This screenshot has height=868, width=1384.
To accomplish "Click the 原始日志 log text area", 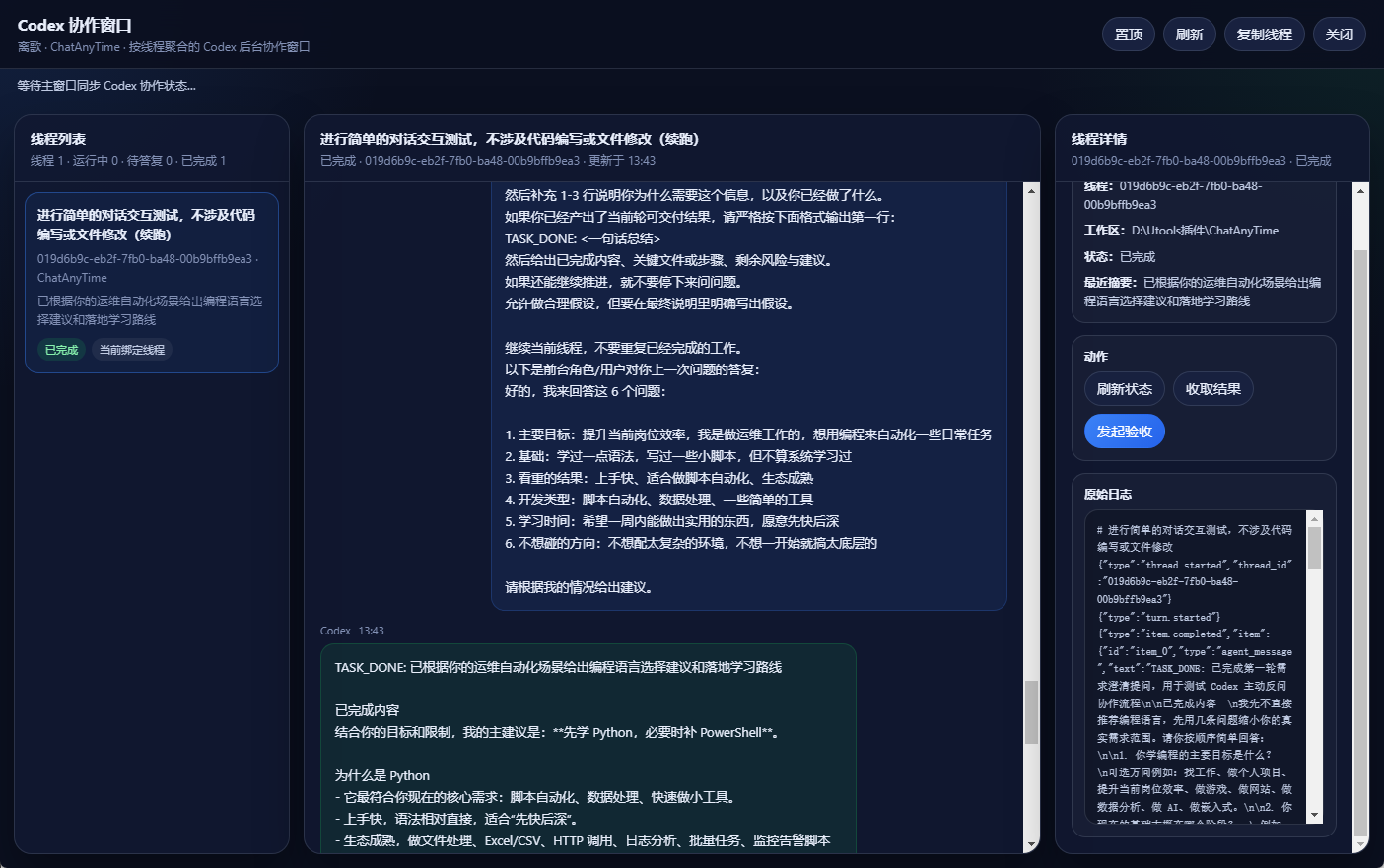I will (x=1195, y=667).
